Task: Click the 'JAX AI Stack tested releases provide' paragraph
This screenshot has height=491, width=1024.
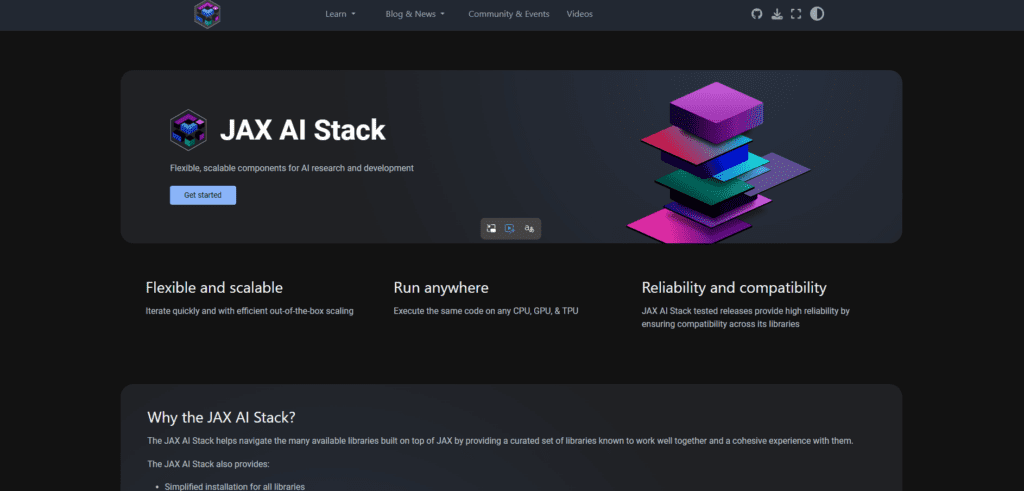Action: [x=745, y=317]
